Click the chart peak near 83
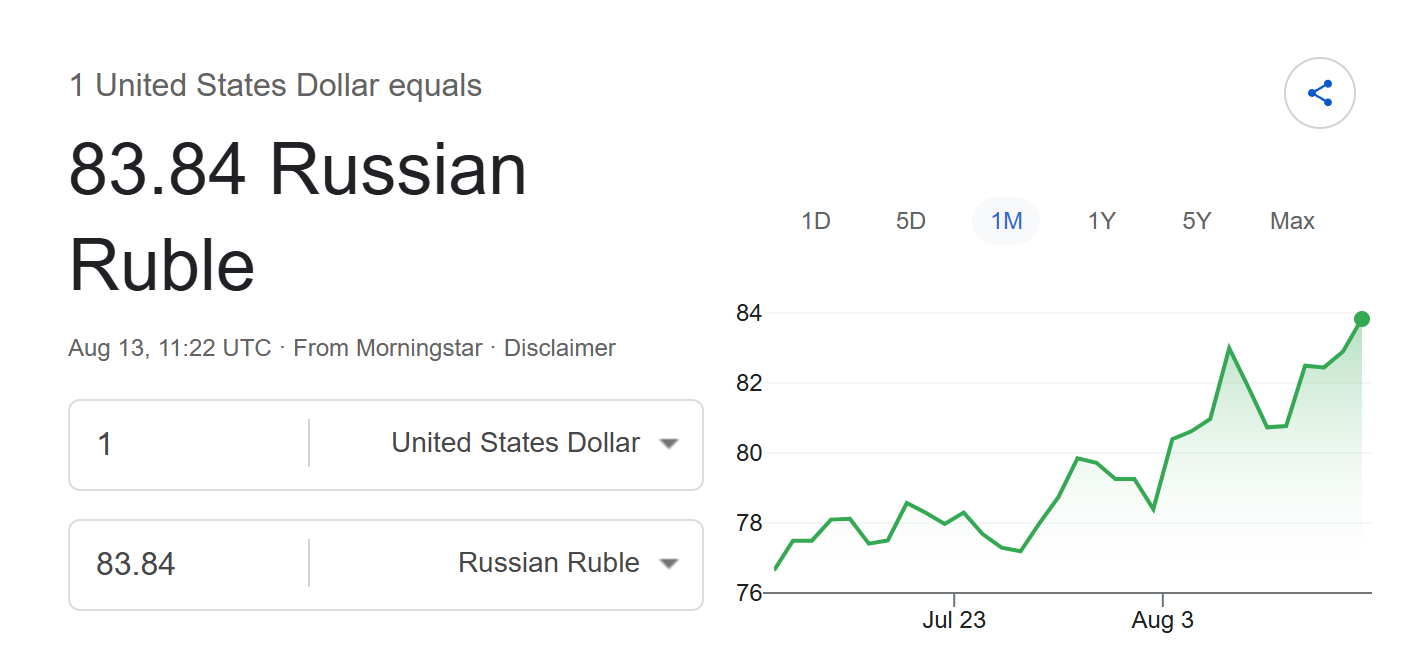The height and width of the screenshot is (657, 1420). [1229, 348]
